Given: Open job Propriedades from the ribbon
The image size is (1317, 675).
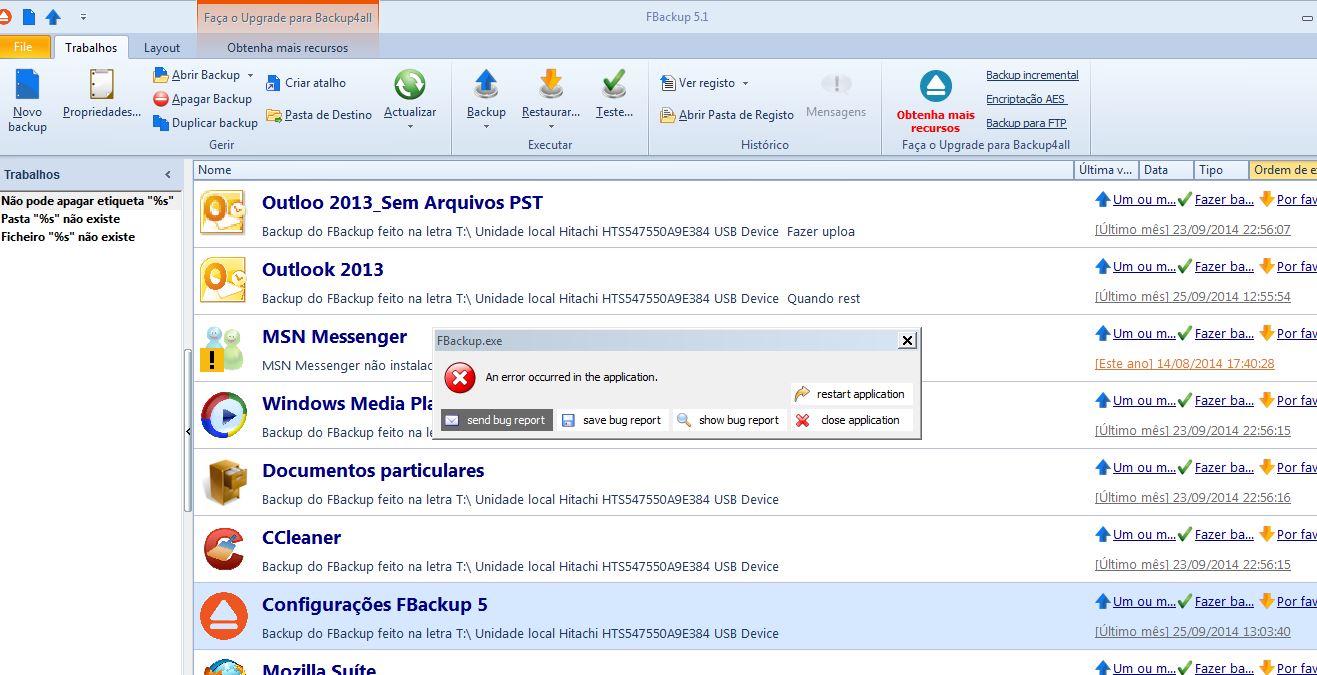Looking at the screenshot, I should coord(101,95).
